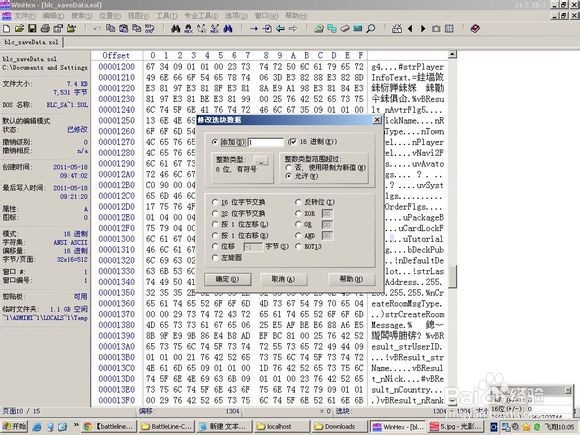Viewport: 580px width, 435px height.
Task: Open the 编辑 Edit menu
Action: [53, 16]
